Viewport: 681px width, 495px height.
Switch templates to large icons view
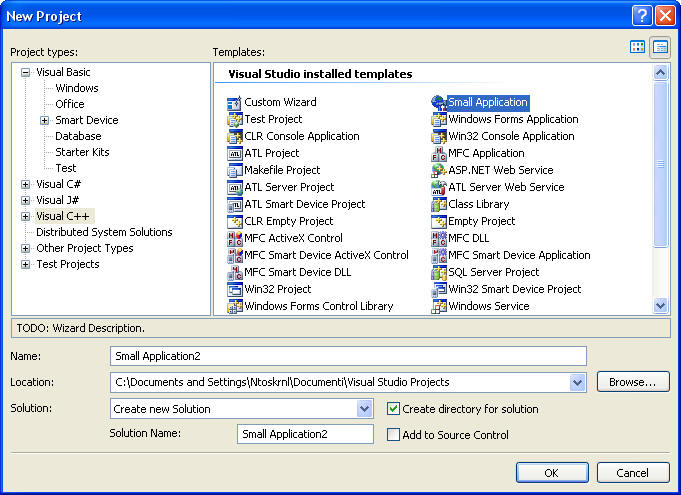[x=637, y=47]
